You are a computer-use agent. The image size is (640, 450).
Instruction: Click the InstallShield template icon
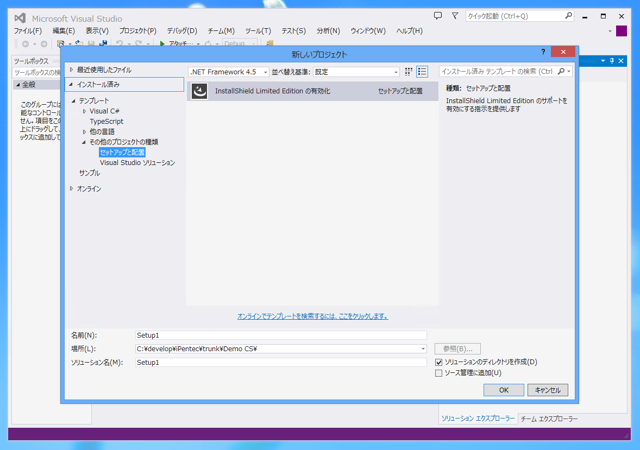200,91
